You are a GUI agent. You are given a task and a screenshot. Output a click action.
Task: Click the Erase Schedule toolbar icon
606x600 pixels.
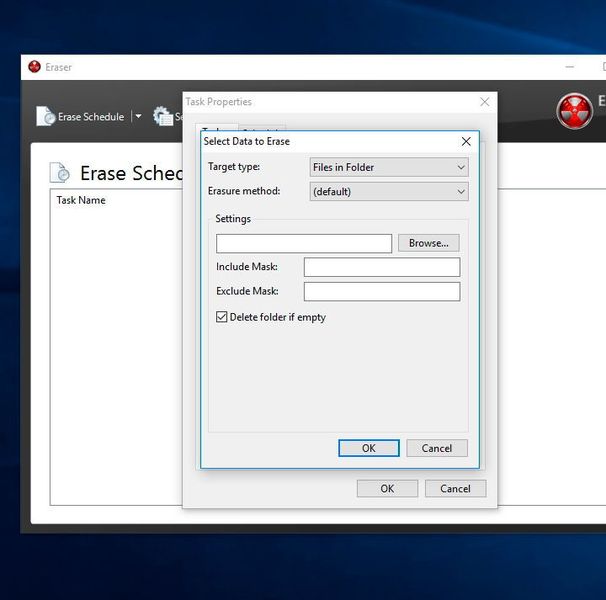(46, 116)
